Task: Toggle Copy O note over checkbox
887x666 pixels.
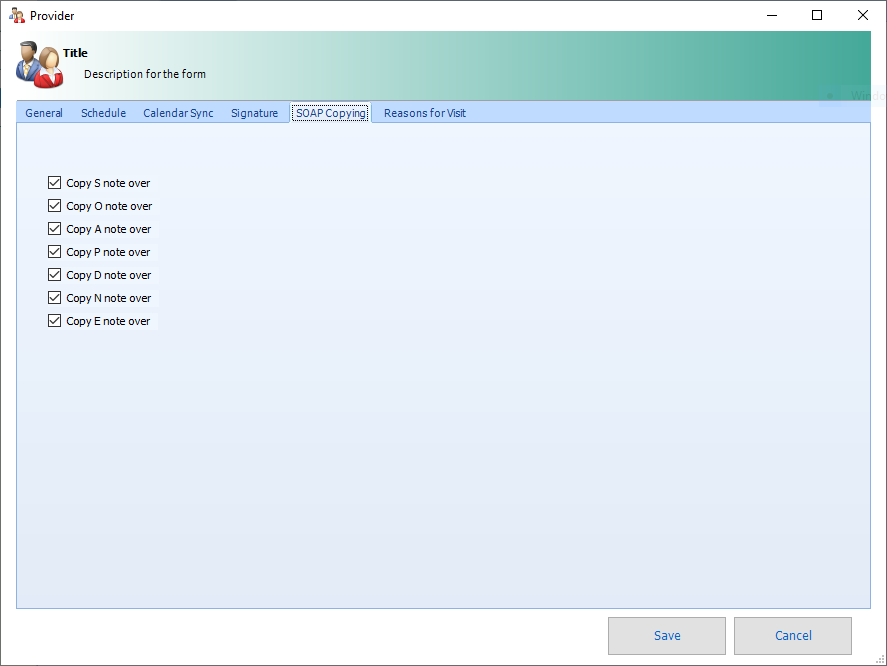Action: pos(55,206)
